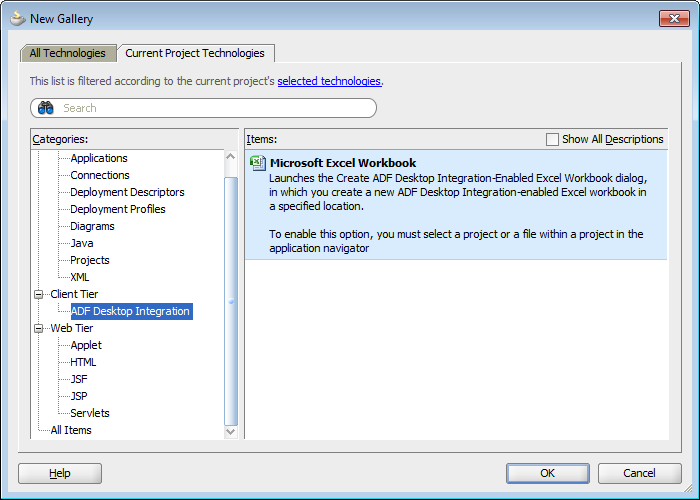This screenshot has height=500, width=700.
Task: Open Help for this dialog
Action: pos(60,473)
